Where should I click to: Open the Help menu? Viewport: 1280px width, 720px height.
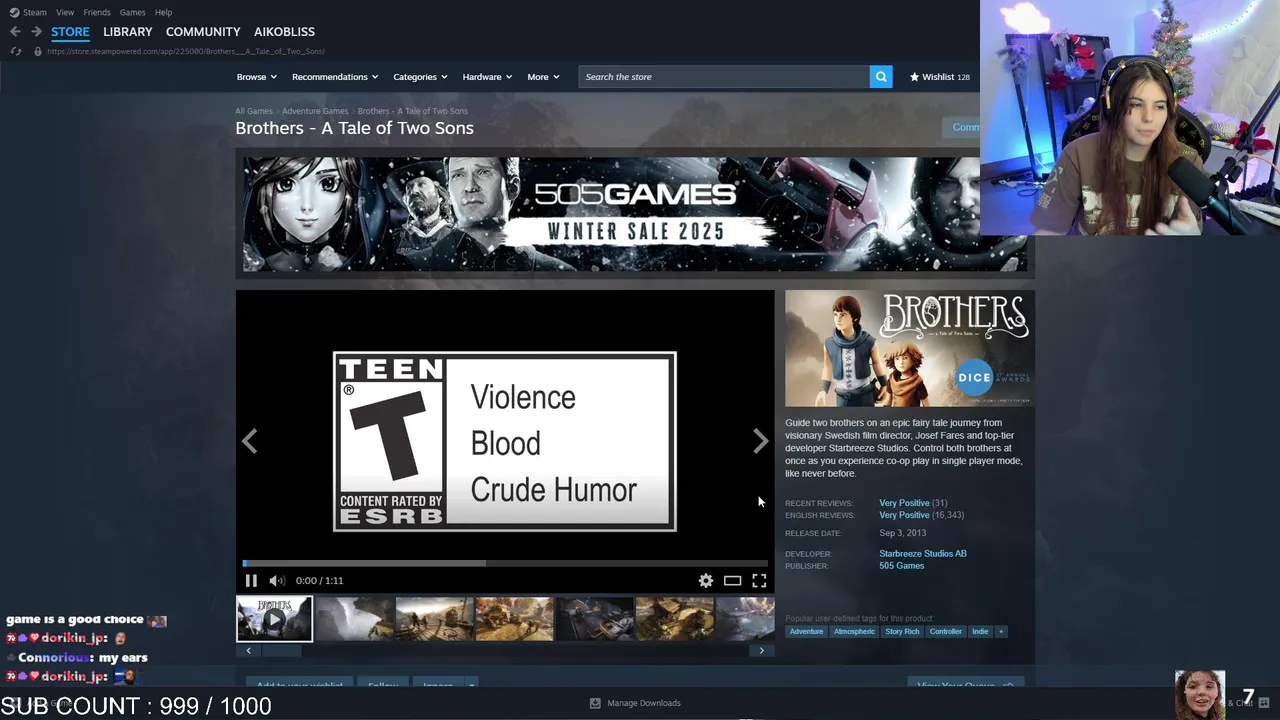click(x=163, y=12)
